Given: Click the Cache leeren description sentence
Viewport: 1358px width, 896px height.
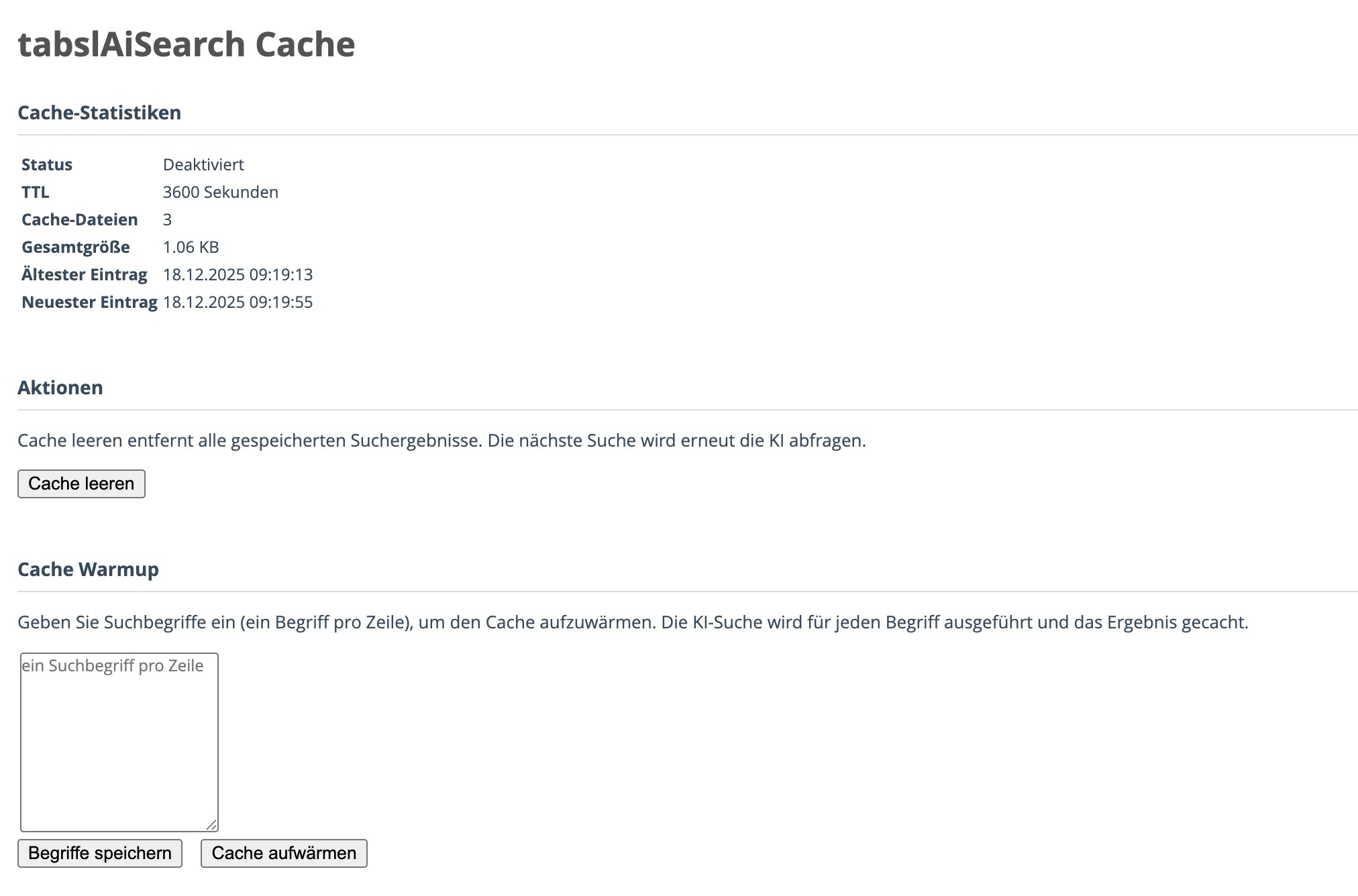Looking at the screenshot, I should tap(441, 441).
